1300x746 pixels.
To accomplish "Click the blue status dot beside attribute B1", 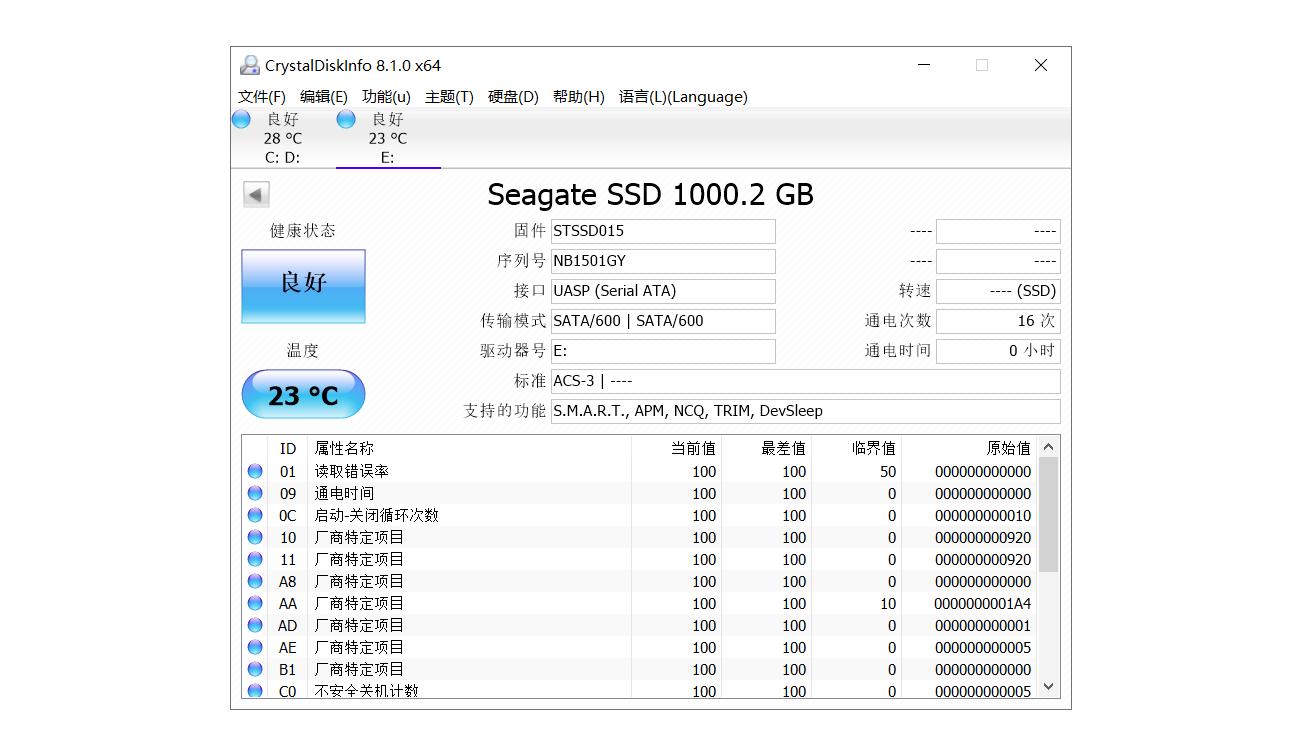I will (x=255, y=669).
